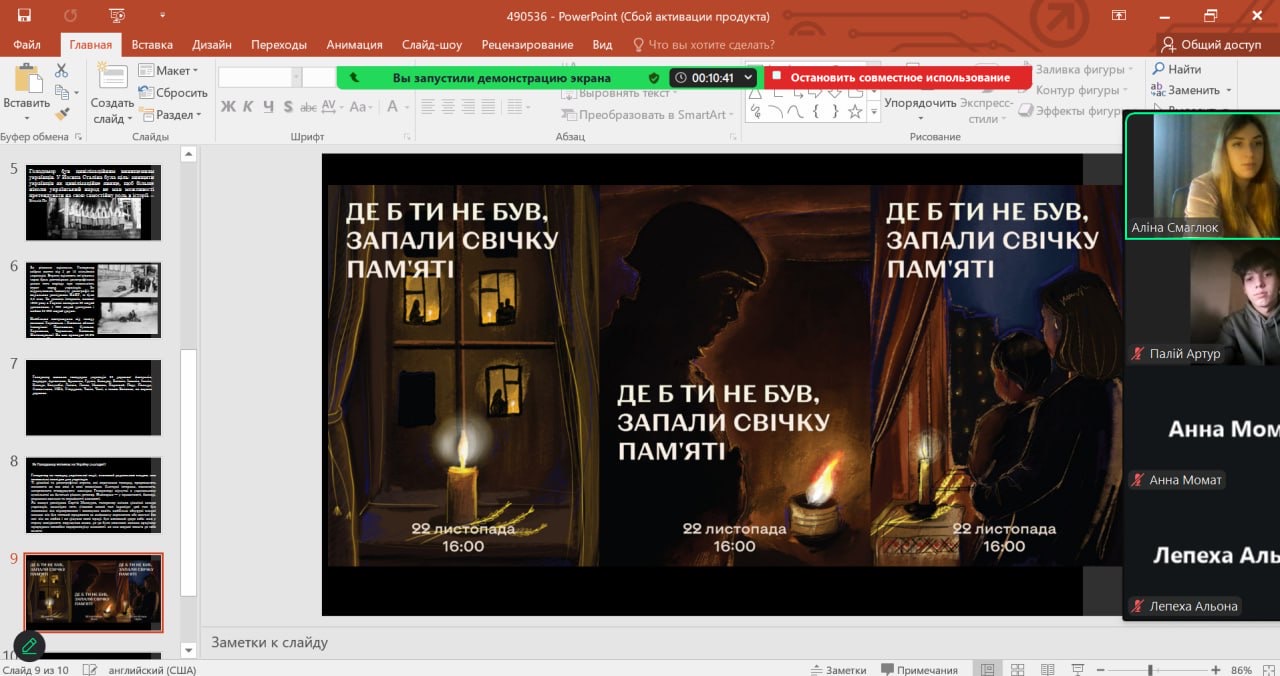This screenshot has width=1280, height=676.
Task: Open Reading view from the status bar
Action: 1046,670
